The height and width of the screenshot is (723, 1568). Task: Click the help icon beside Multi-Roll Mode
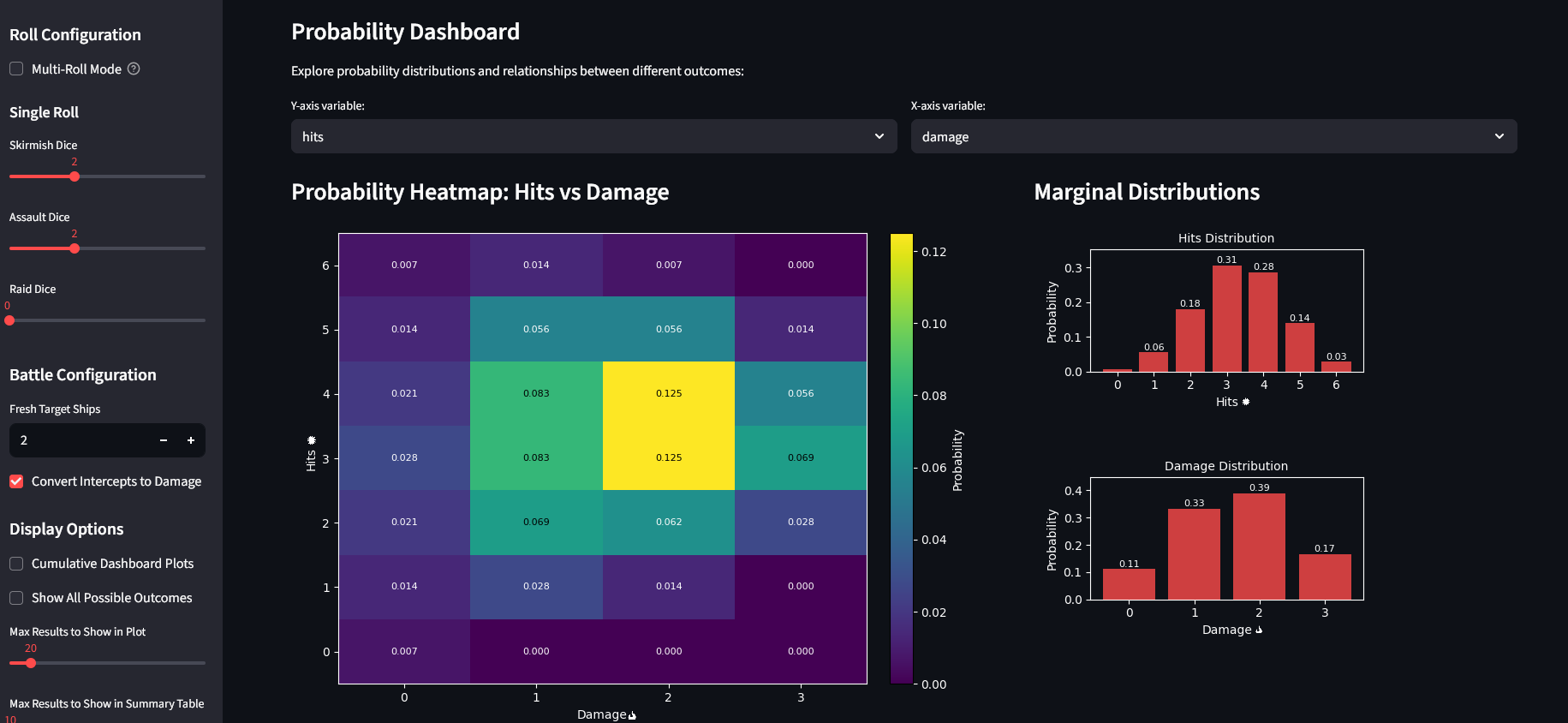[x=134, y=69]
